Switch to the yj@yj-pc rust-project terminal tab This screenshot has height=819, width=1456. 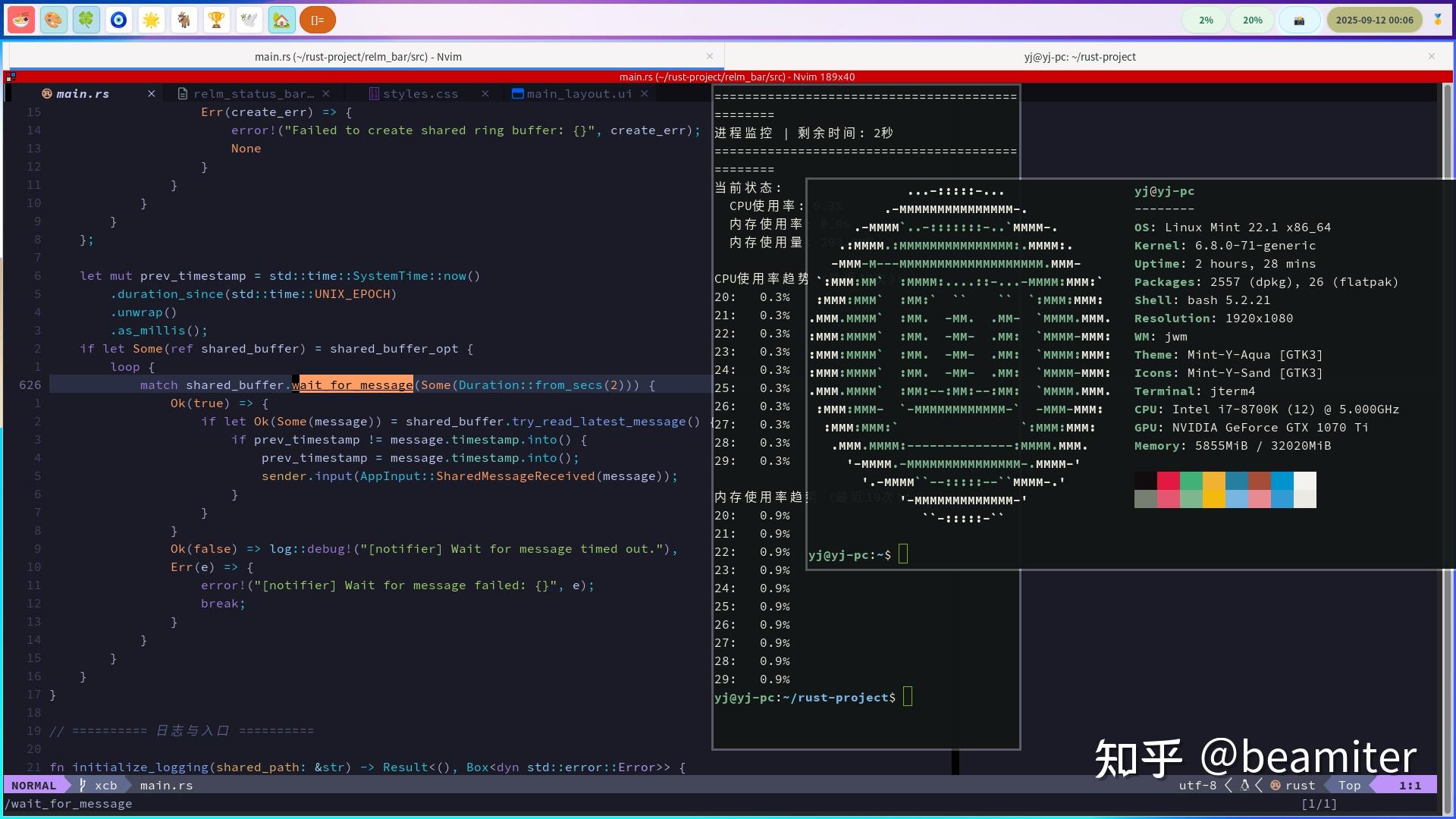[1080, 57]
